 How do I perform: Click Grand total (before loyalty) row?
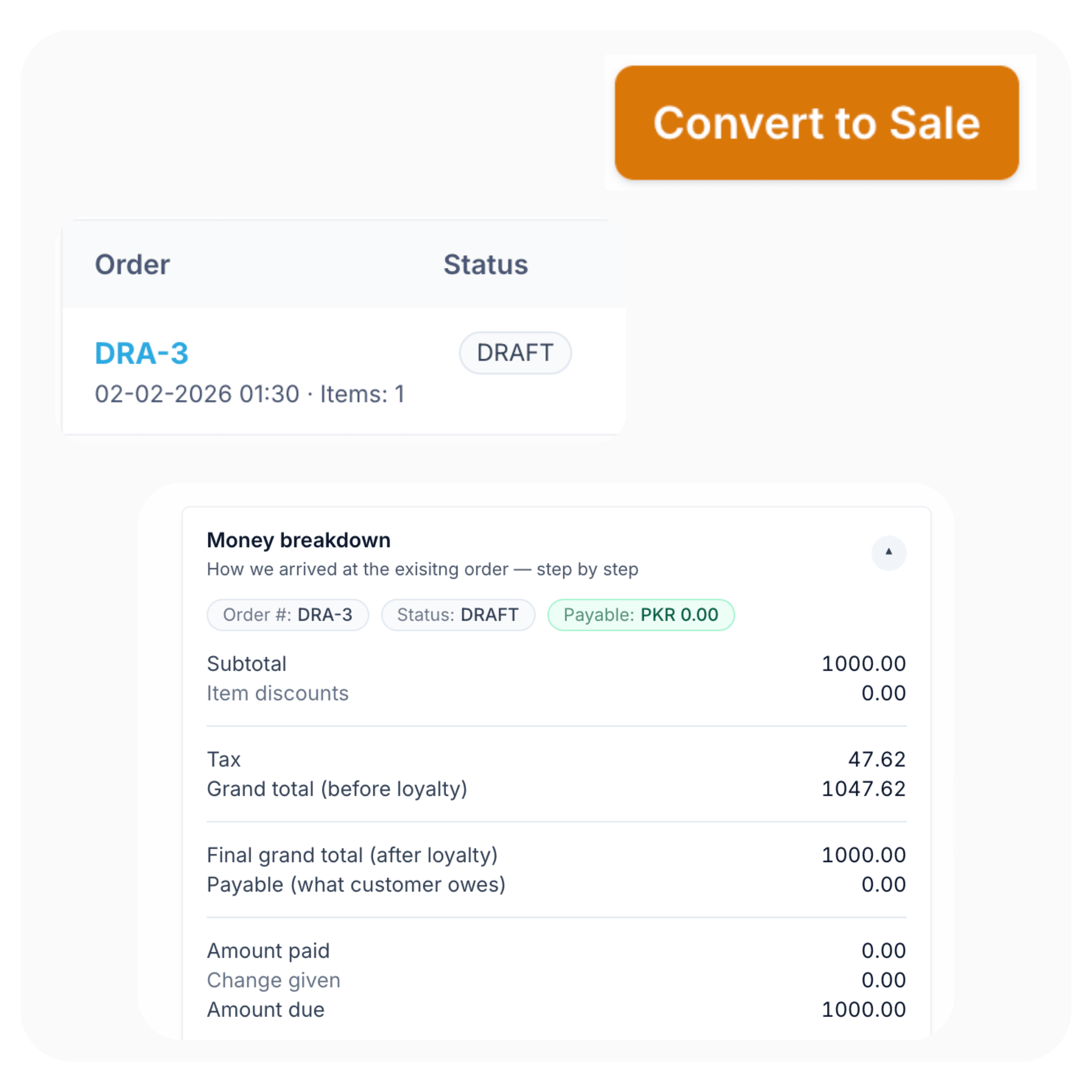tap(337, 789)
